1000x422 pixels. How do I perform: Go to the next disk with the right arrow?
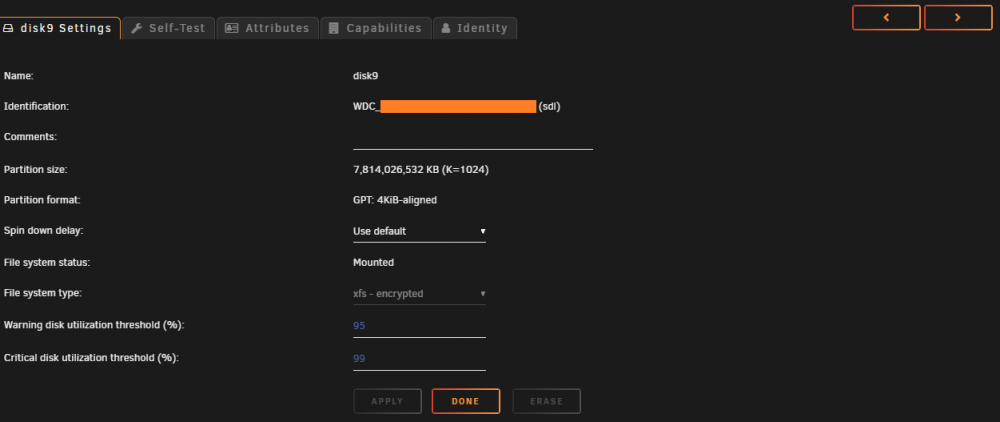[x=958, y=18]
